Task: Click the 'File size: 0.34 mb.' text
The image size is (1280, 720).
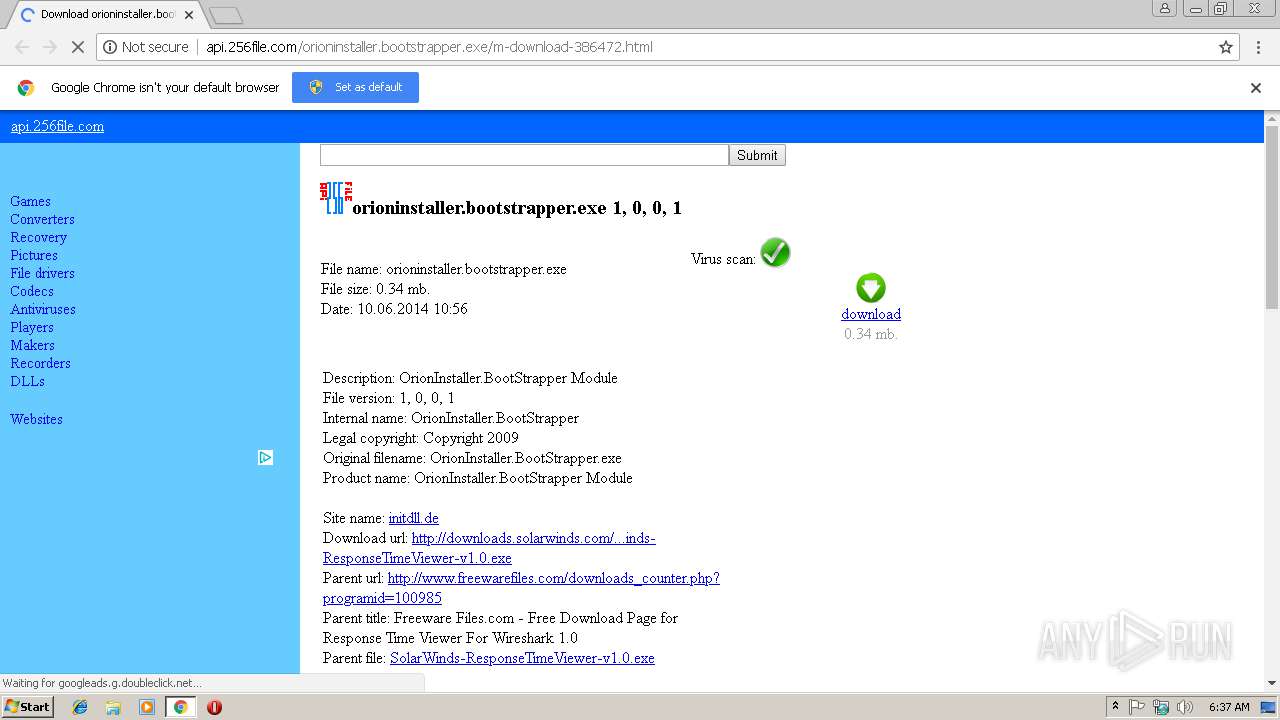Action: click(375, 289)
